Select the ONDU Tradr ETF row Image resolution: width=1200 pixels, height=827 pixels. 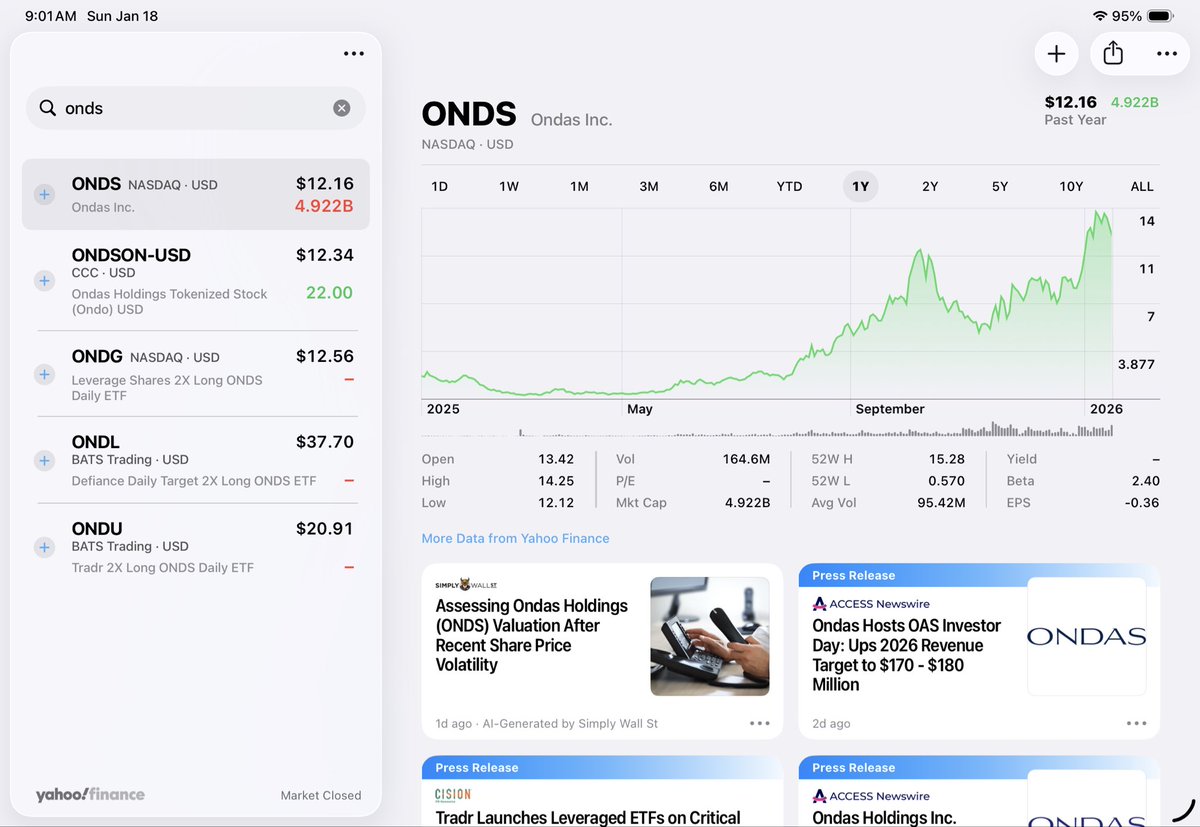click(196, 547)
